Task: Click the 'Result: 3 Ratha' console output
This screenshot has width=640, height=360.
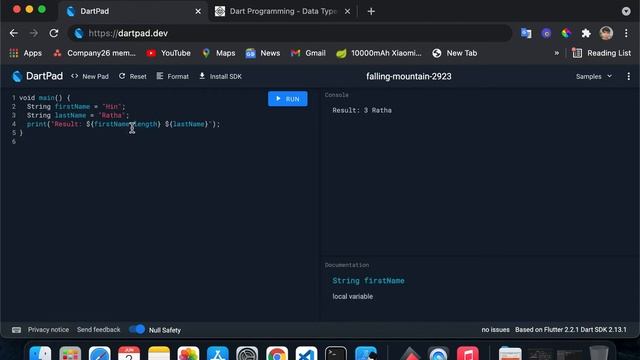Action: coord(362,110)
